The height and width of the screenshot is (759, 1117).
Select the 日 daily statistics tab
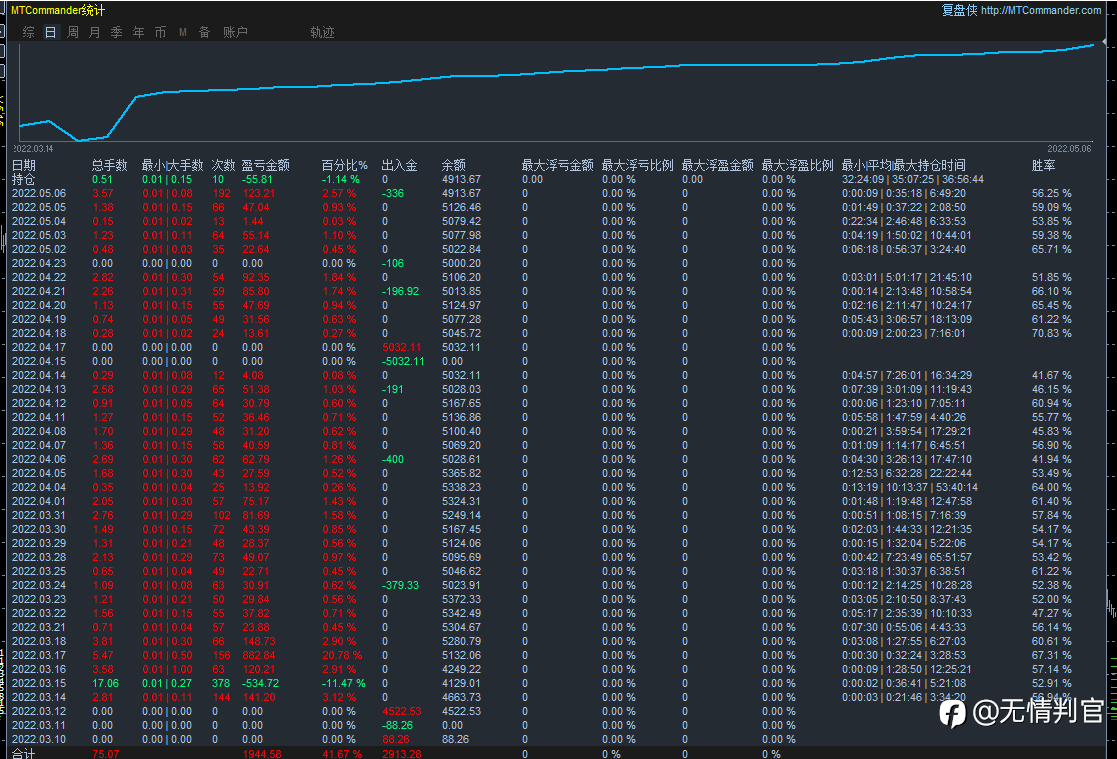50,32
